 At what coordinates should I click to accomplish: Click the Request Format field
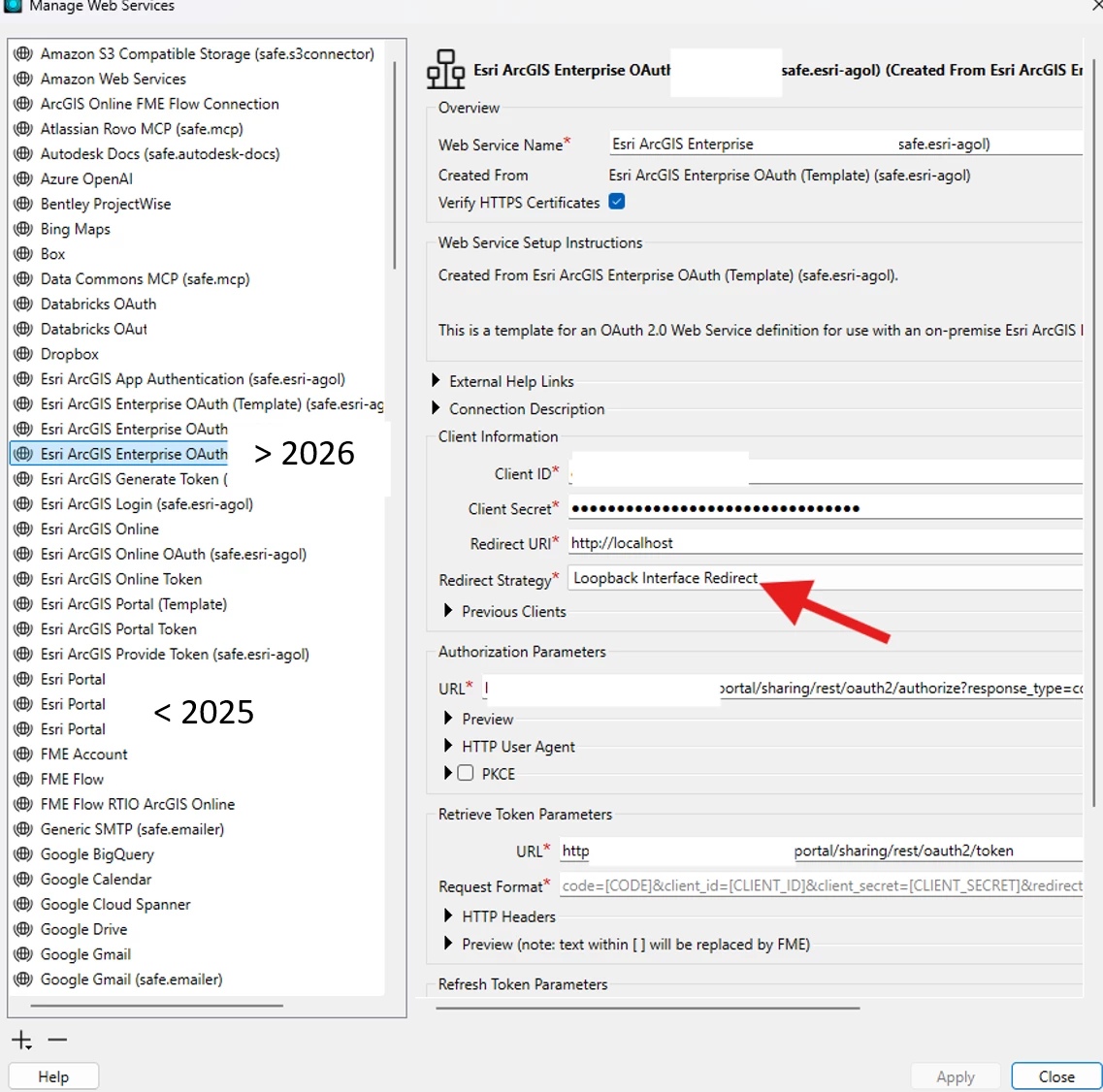pos(820,885)
